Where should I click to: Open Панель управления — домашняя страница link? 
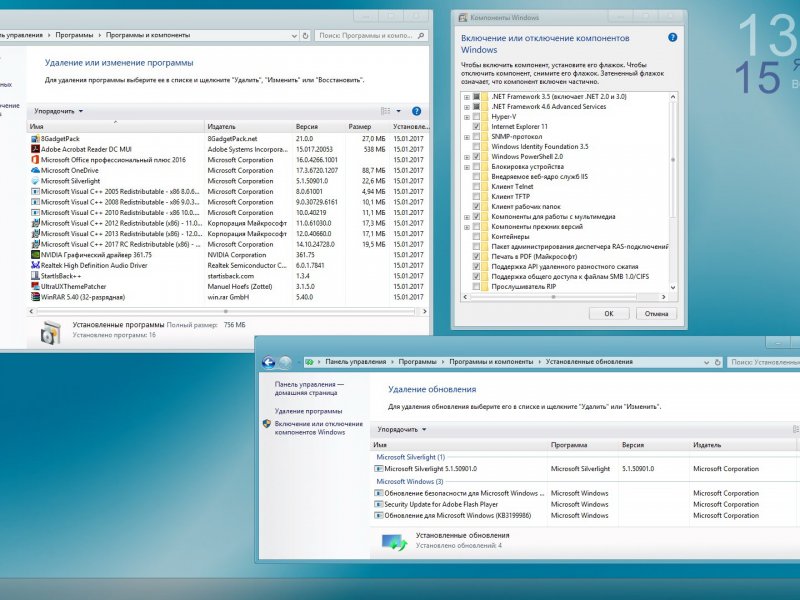pyautogui.click(x=309, y=389)
